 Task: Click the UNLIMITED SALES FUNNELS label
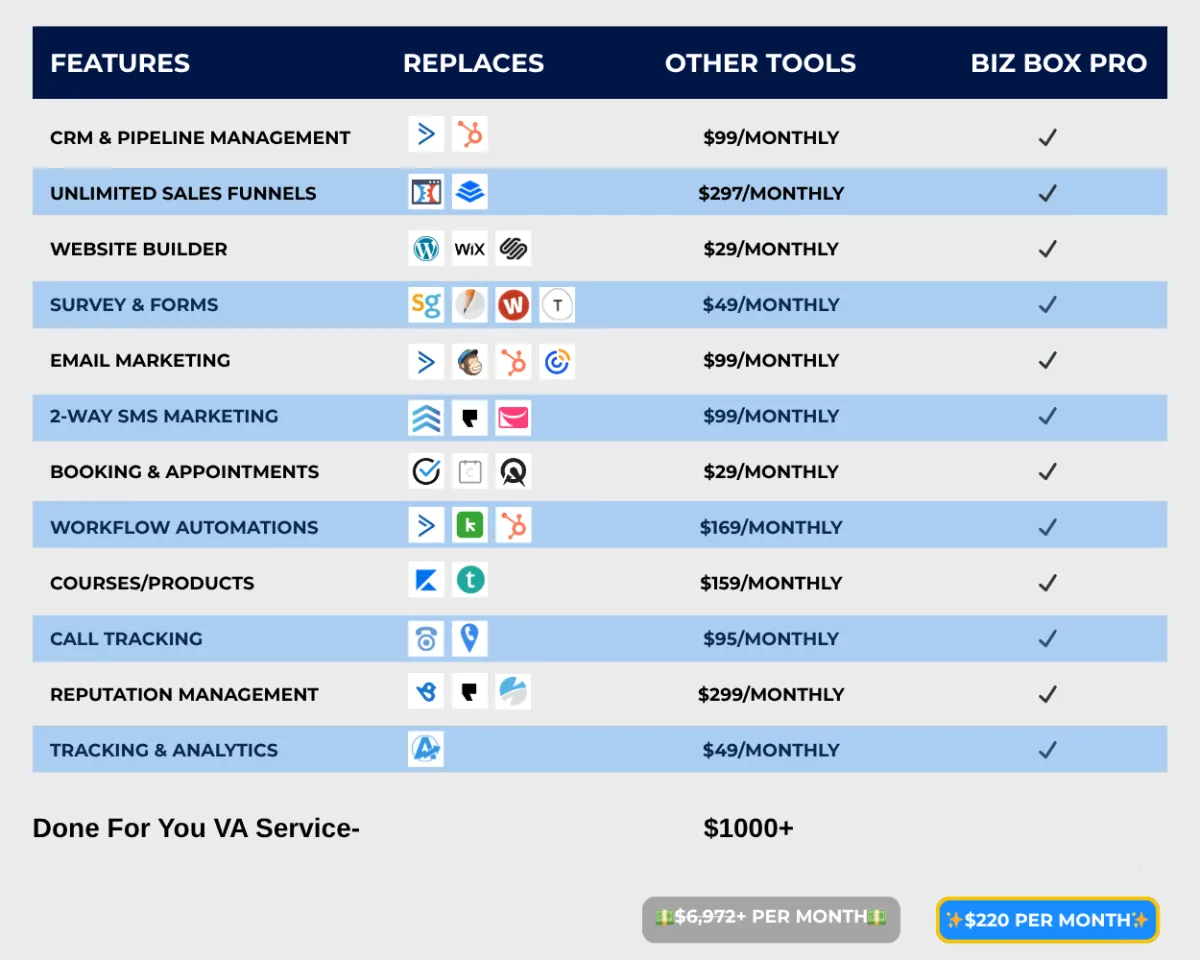click(x=183, y=194)
